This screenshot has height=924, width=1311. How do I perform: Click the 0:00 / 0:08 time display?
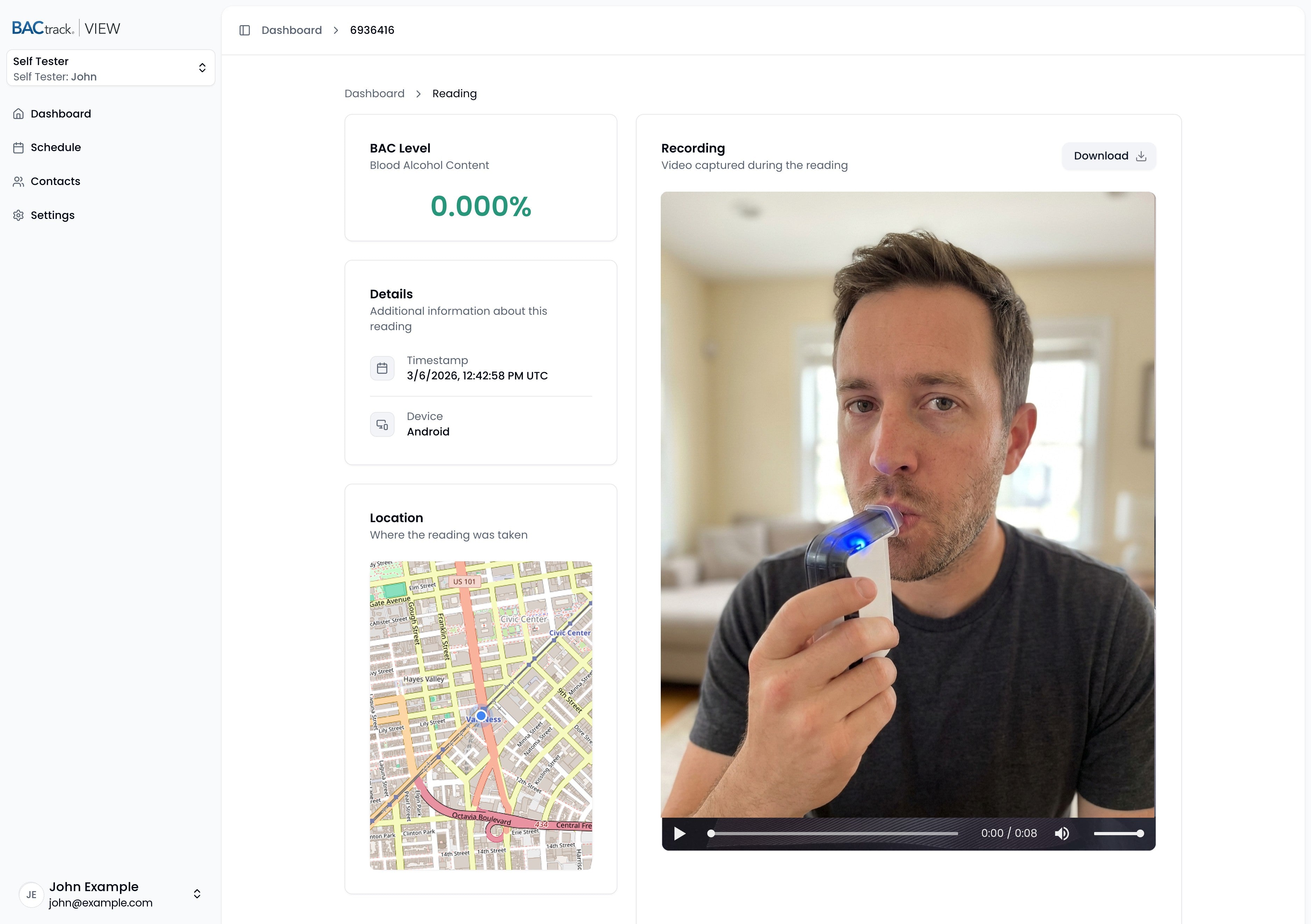coord(1009,833)
